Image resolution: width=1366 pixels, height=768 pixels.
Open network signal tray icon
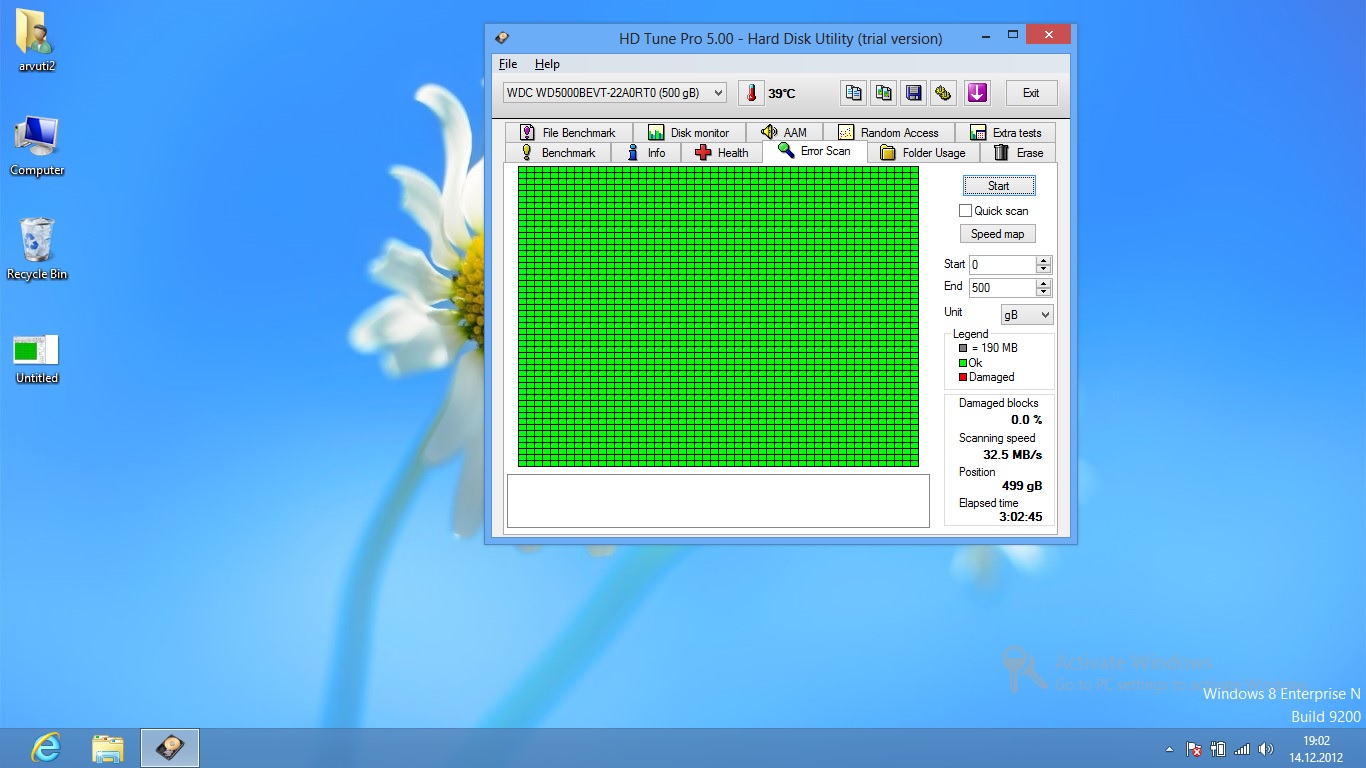click(x=1242, y=749)
